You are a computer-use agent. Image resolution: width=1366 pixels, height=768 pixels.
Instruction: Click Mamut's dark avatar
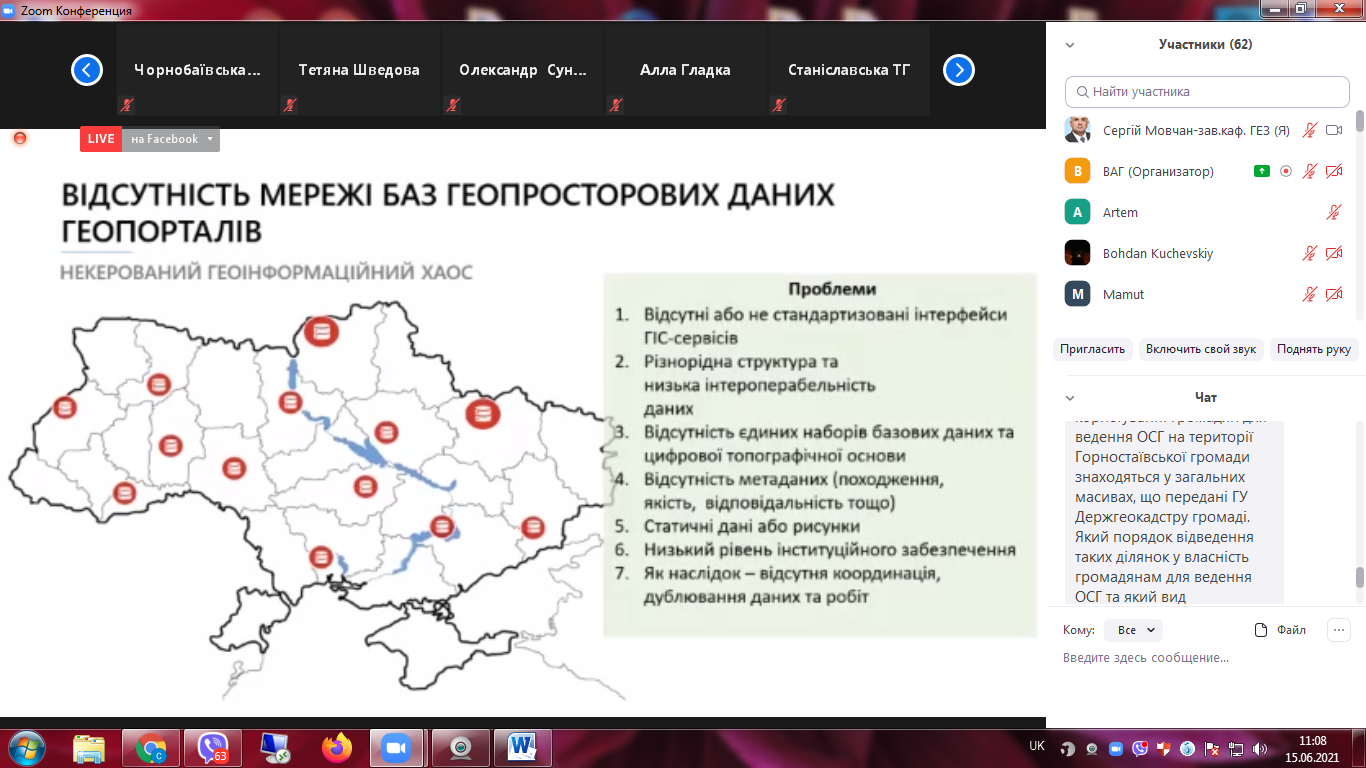coord(1077,294)
